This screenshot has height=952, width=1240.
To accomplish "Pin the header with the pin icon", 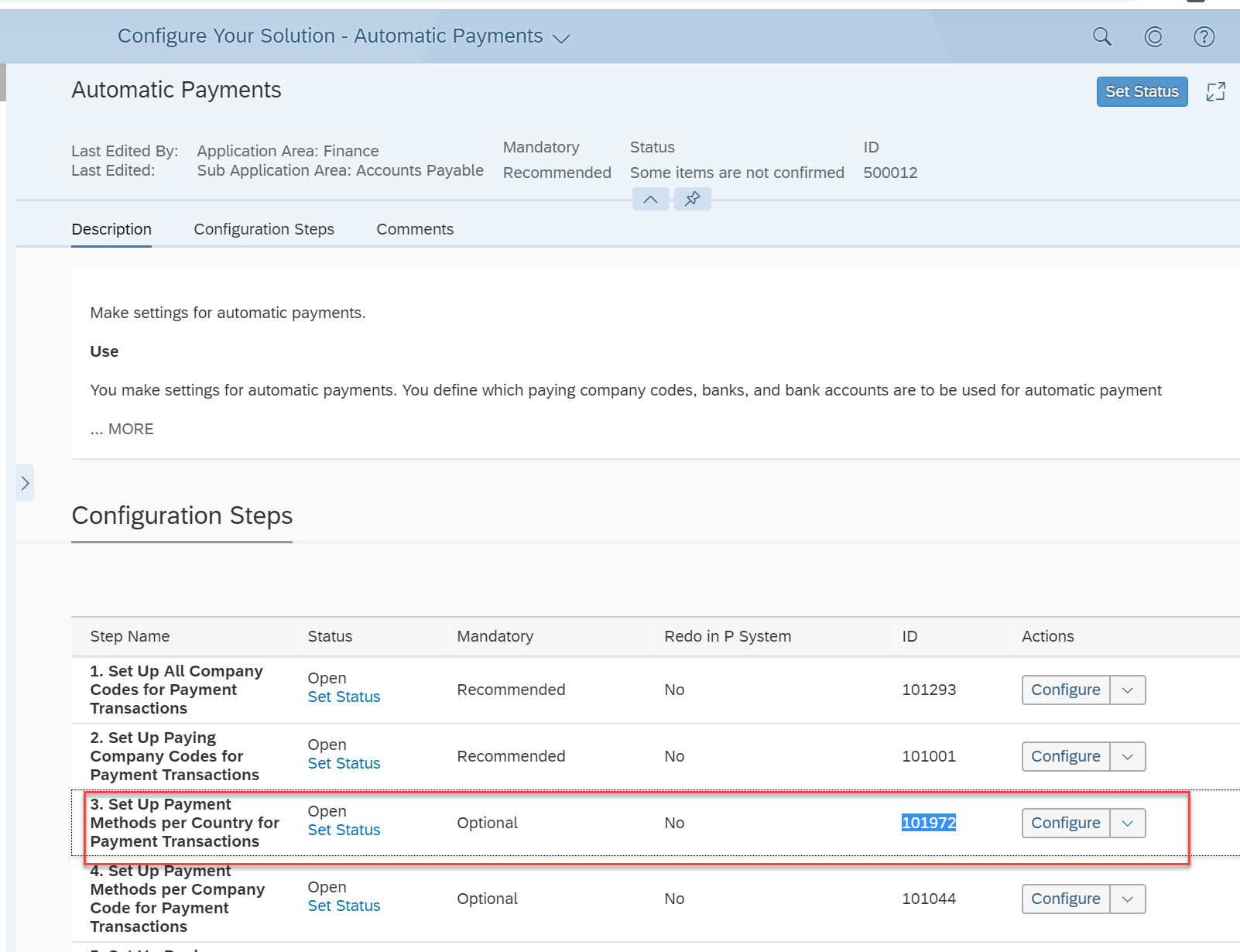I will (x=692, y=200).
